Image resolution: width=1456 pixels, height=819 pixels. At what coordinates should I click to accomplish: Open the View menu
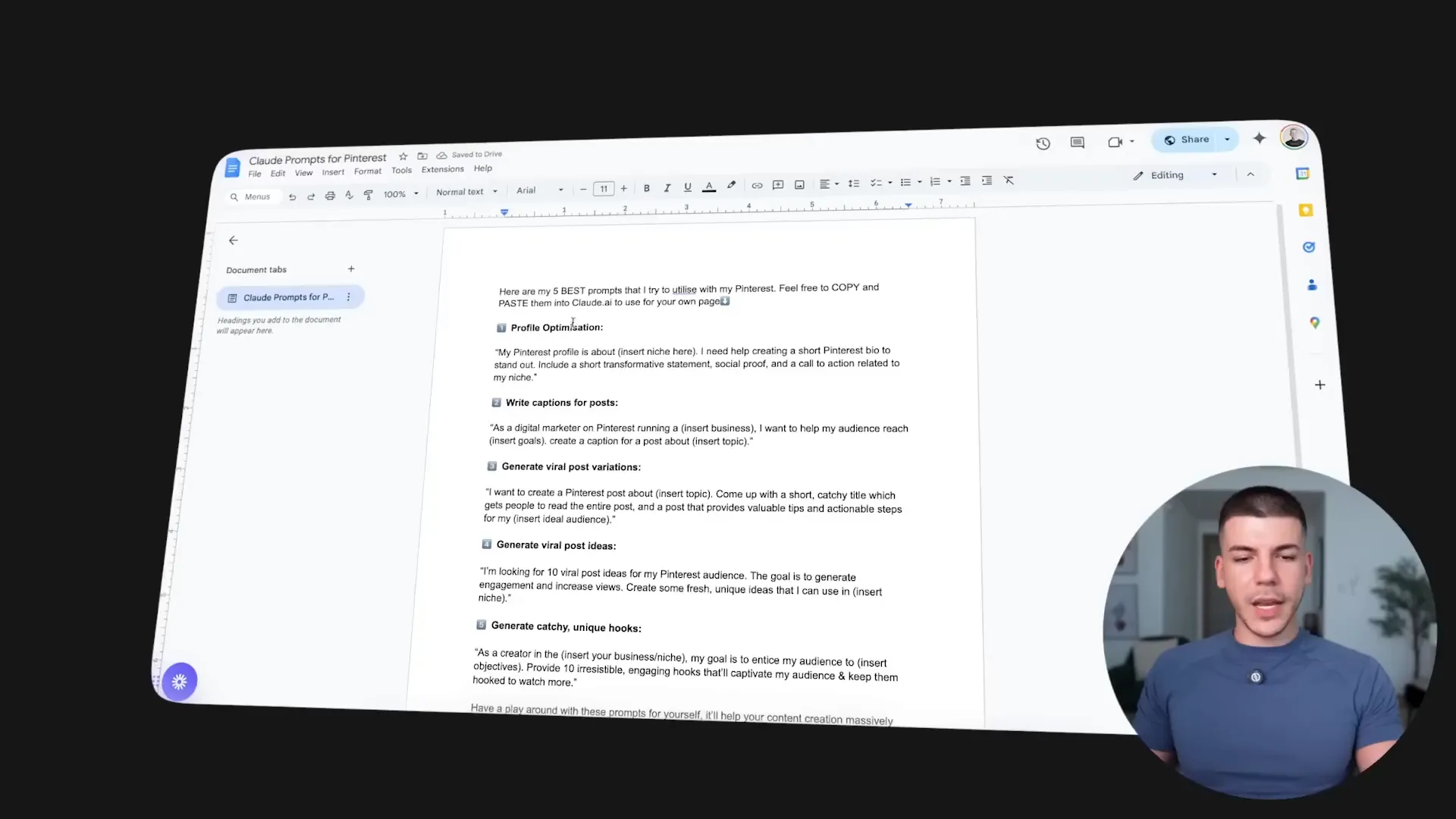click(x=304, y=173)
